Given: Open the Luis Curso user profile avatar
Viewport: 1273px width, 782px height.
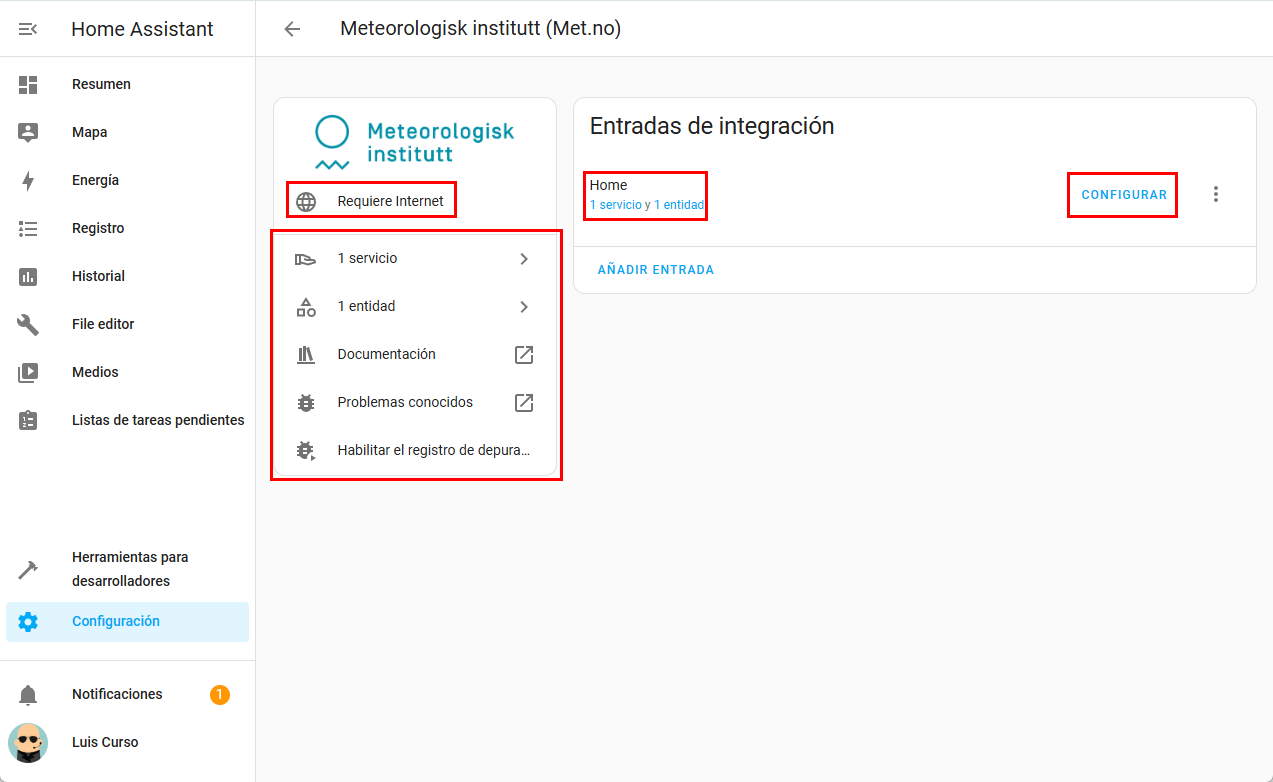Looking at the screenshot, I should point(28,743).
